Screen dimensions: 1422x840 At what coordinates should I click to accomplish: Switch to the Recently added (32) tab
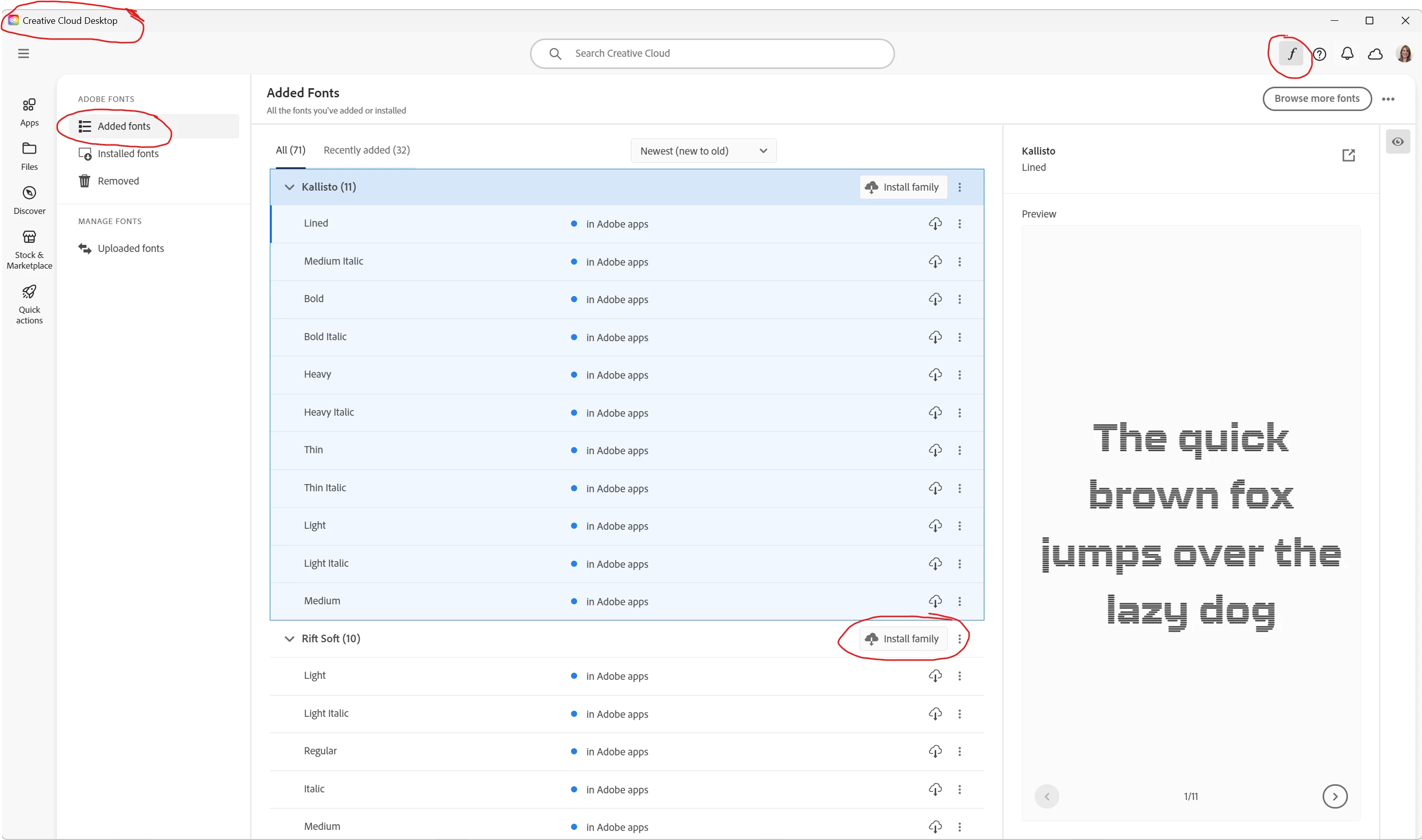pyautogui.click(x=366, y=150)
